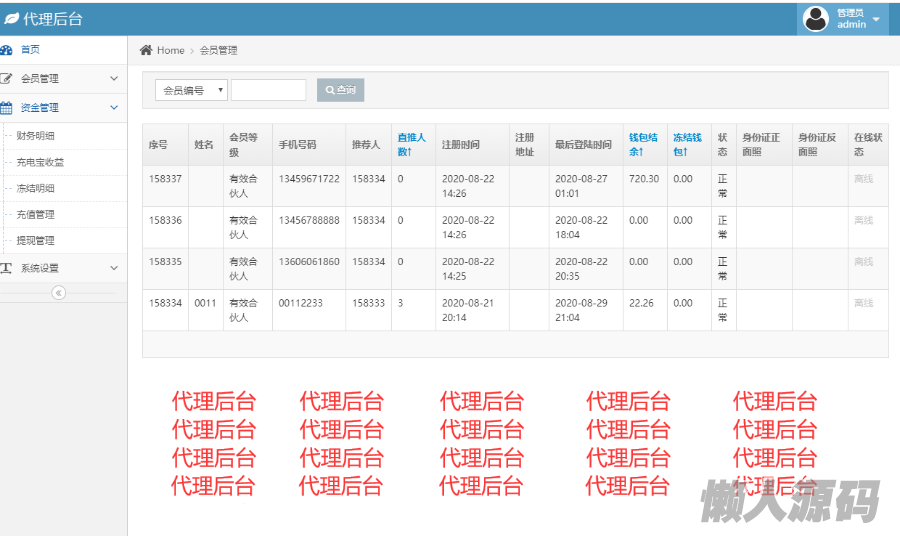Click the search text input field
The height and width of the screenshot is (536, 900).
268,90
